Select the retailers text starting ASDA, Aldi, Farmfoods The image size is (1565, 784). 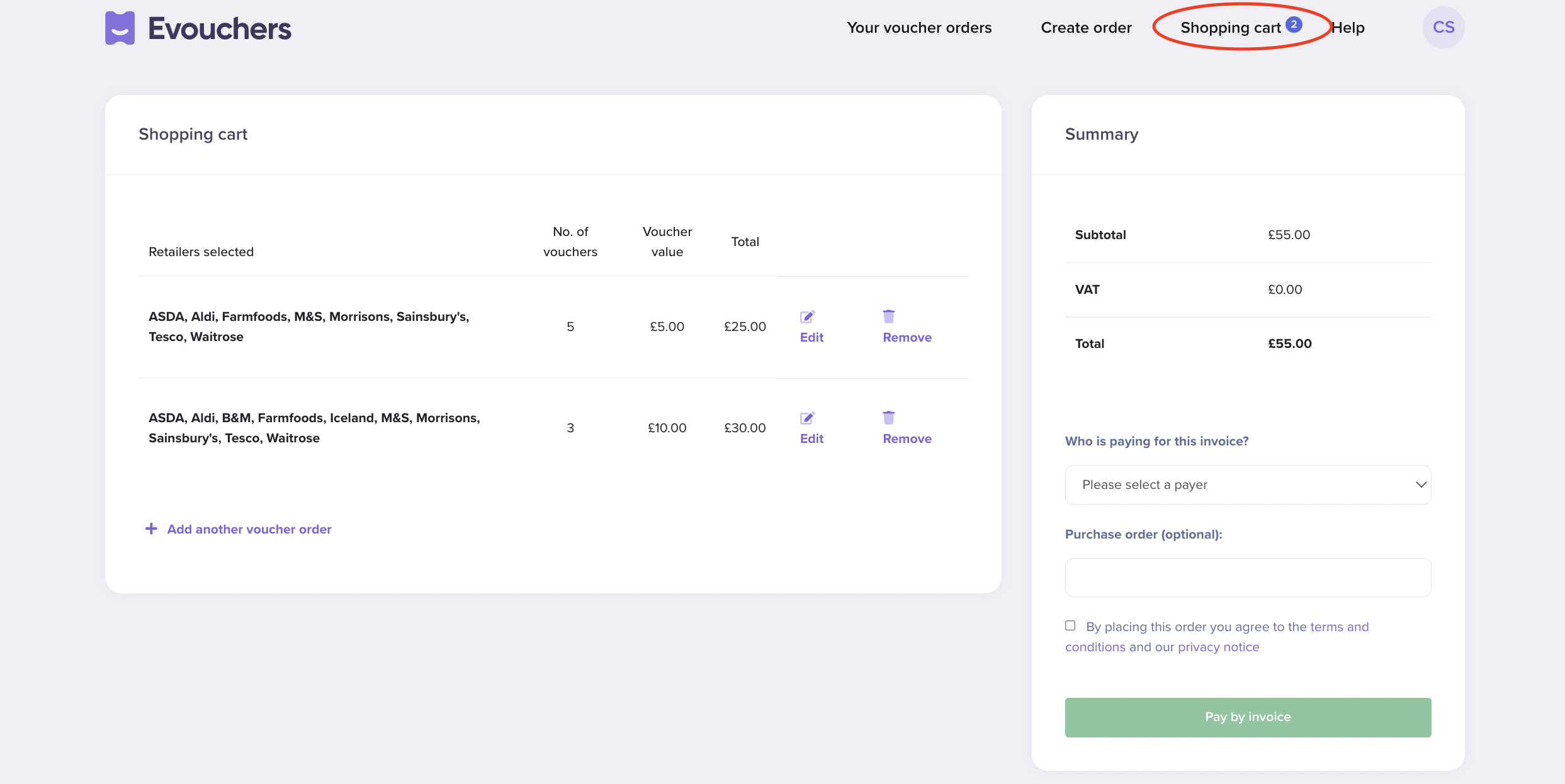308,327
